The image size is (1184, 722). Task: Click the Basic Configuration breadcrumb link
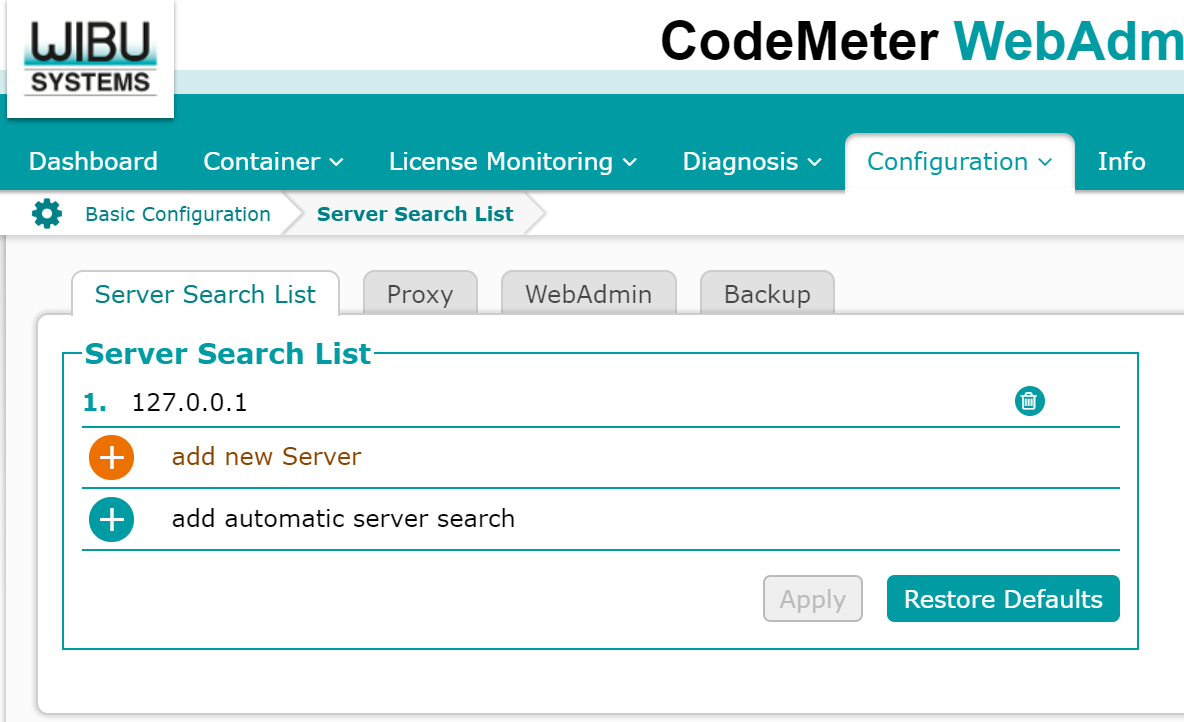pyautogui.click(x=177, y=214)
